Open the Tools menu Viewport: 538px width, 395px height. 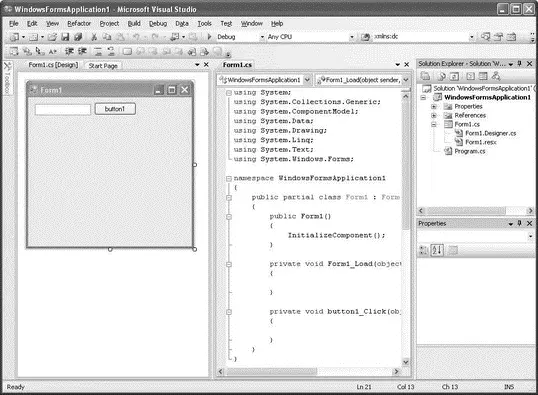coord(204,23)
